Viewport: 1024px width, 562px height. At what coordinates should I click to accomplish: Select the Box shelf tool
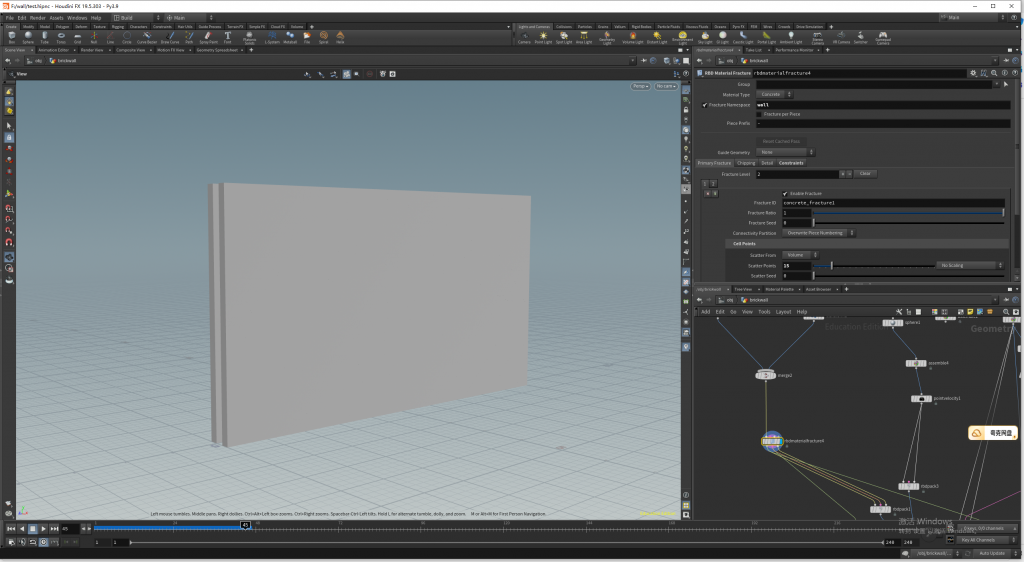coord(11,37)
